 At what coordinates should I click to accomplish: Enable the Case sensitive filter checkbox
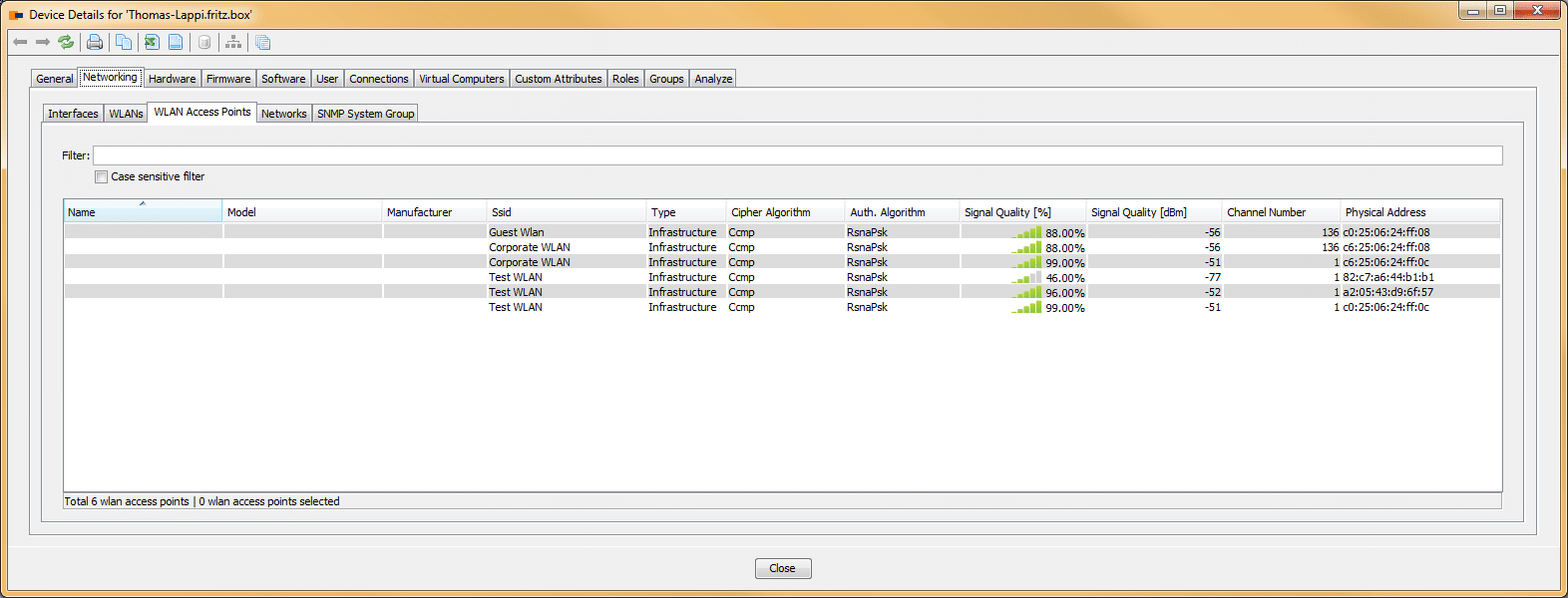click(101, 177)
